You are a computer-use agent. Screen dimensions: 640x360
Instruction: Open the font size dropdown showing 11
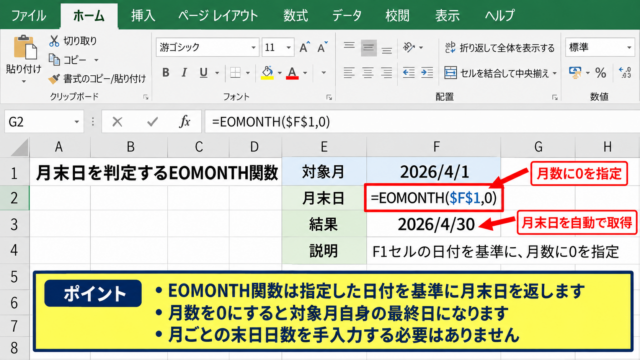289,47
